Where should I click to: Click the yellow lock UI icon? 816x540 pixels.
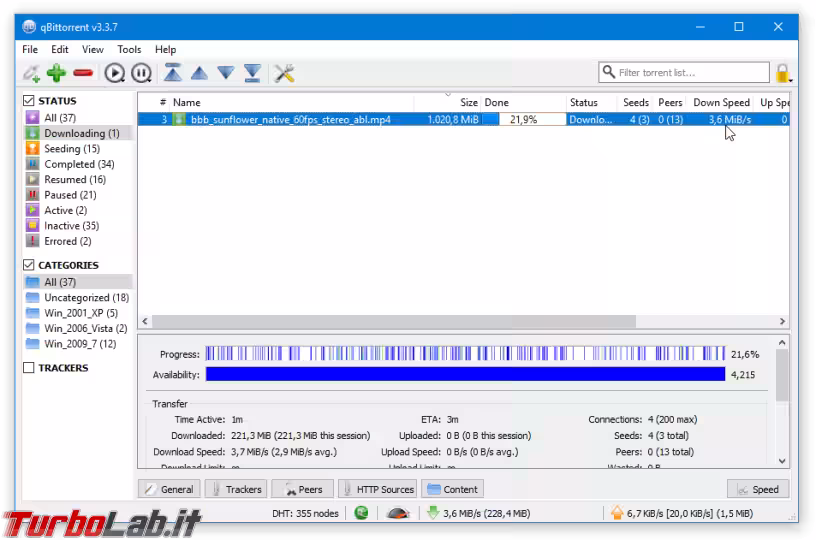[783, 73]
